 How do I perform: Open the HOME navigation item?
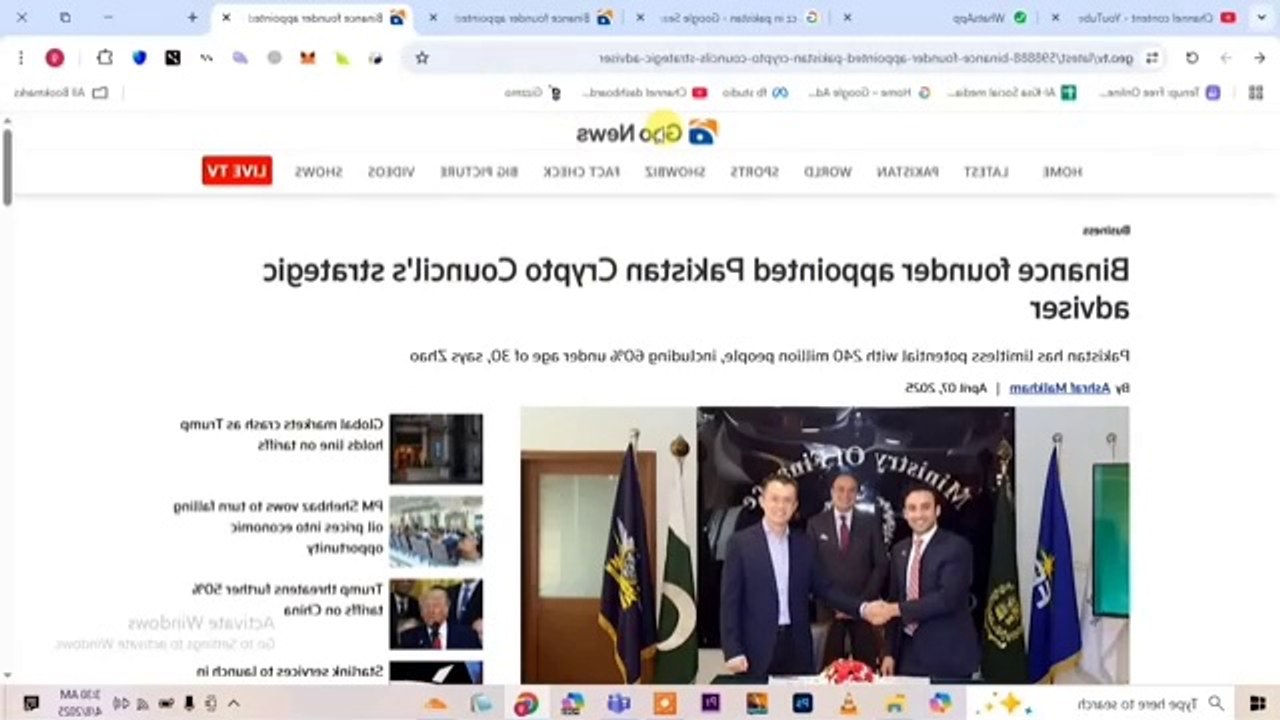pos(1062,171)
